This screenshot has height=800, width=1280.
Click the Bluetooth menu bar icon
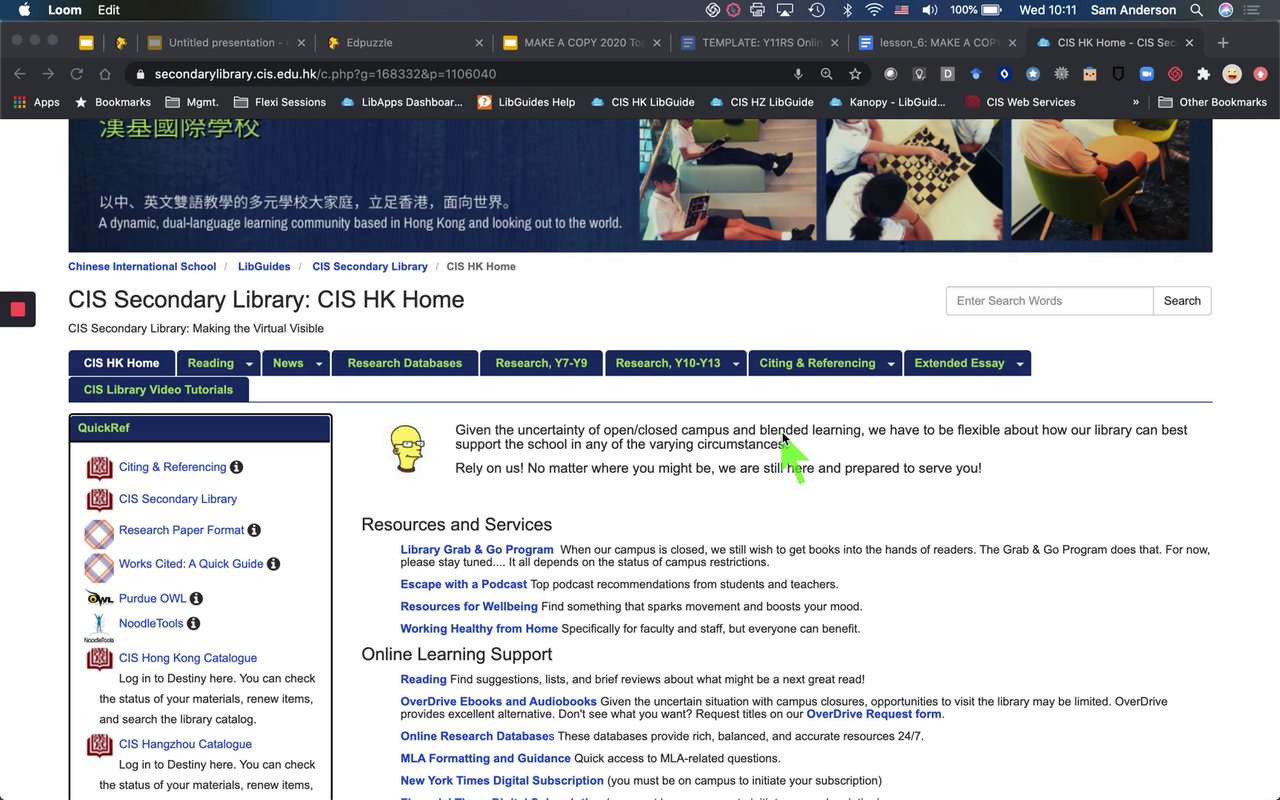[846, 10]
